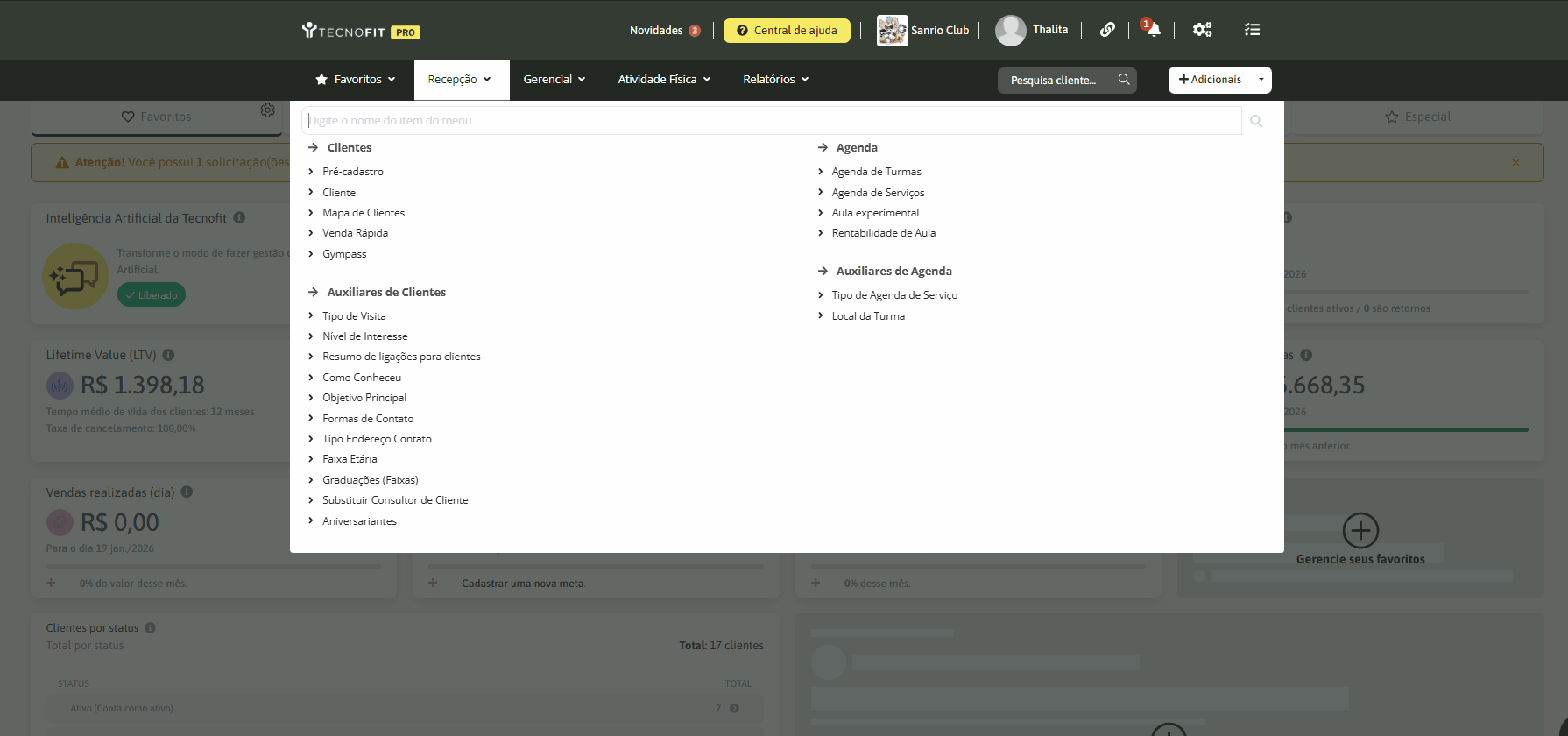The image size is (1568, 736).
Task: Open Agenda de Turmas entry
Action: point(876,172)
